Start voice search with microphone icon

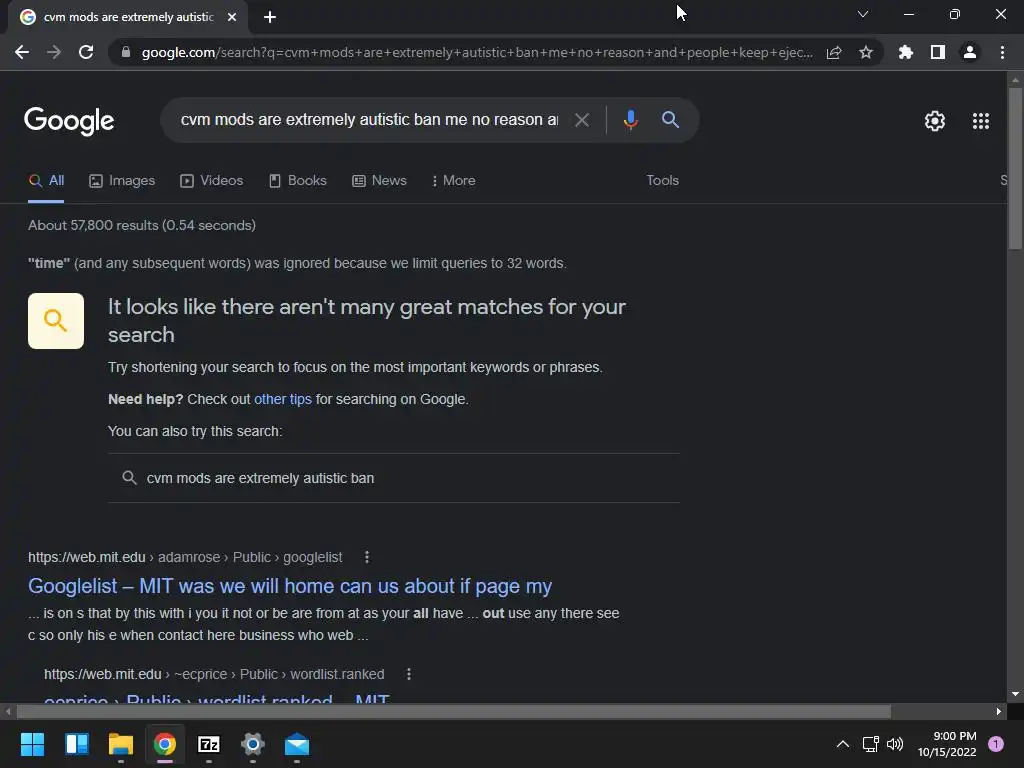tap(630, 120)
